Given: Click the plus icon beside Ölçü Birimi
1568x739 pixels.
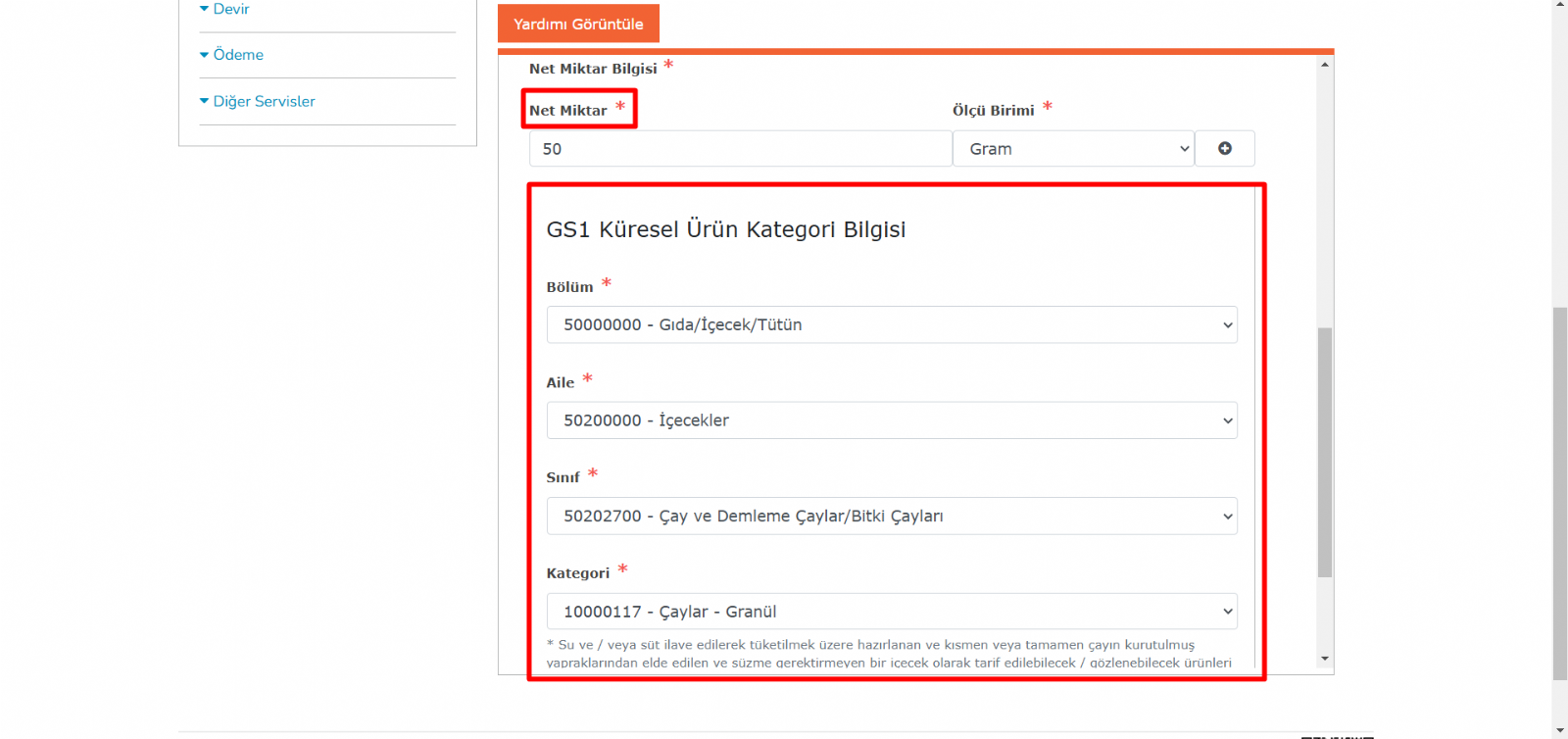Looking at the screenshot, I should 1224,149.
